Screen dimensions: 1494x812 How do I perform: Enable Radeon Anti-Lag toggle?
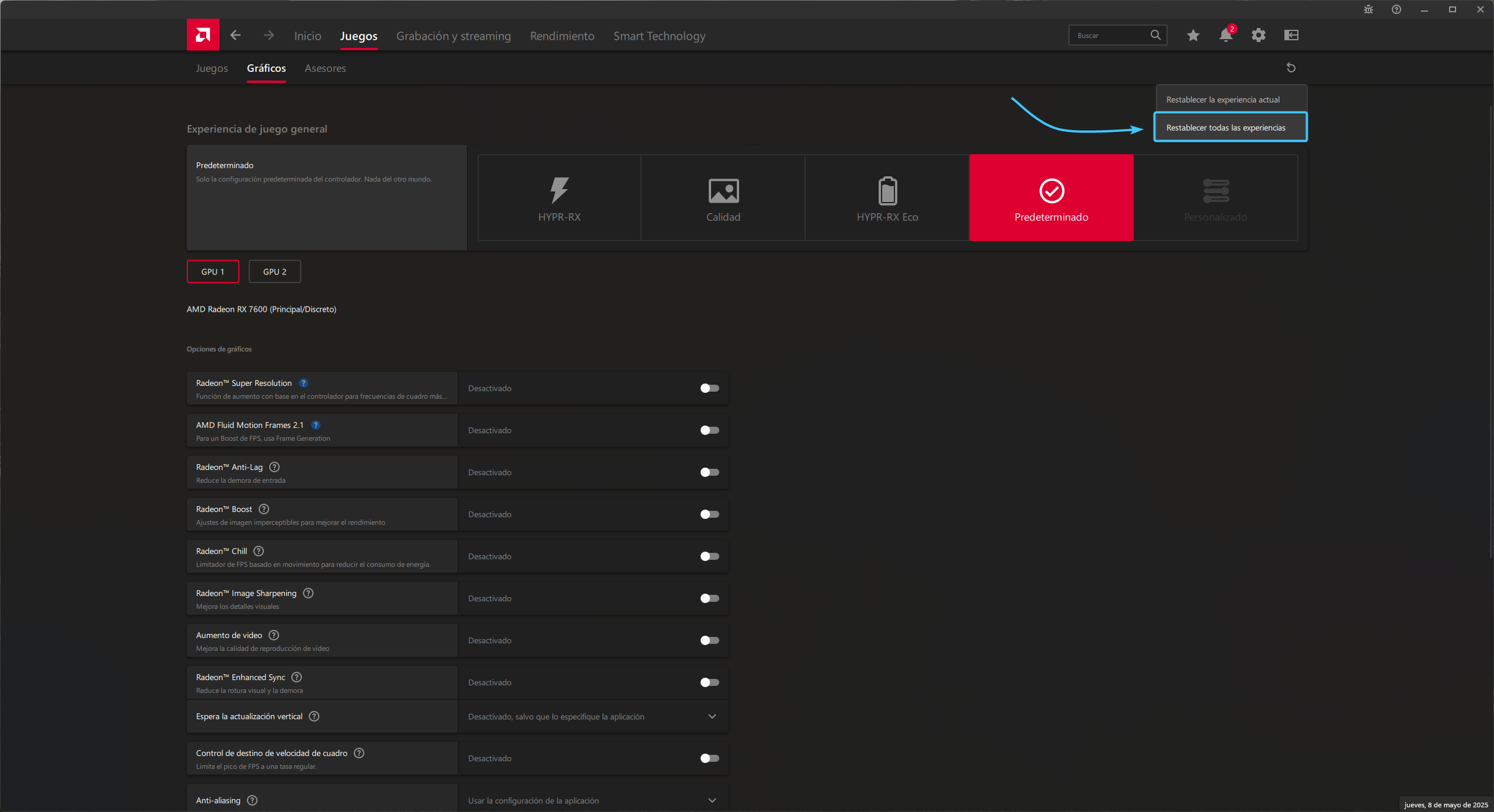[709, 472]
